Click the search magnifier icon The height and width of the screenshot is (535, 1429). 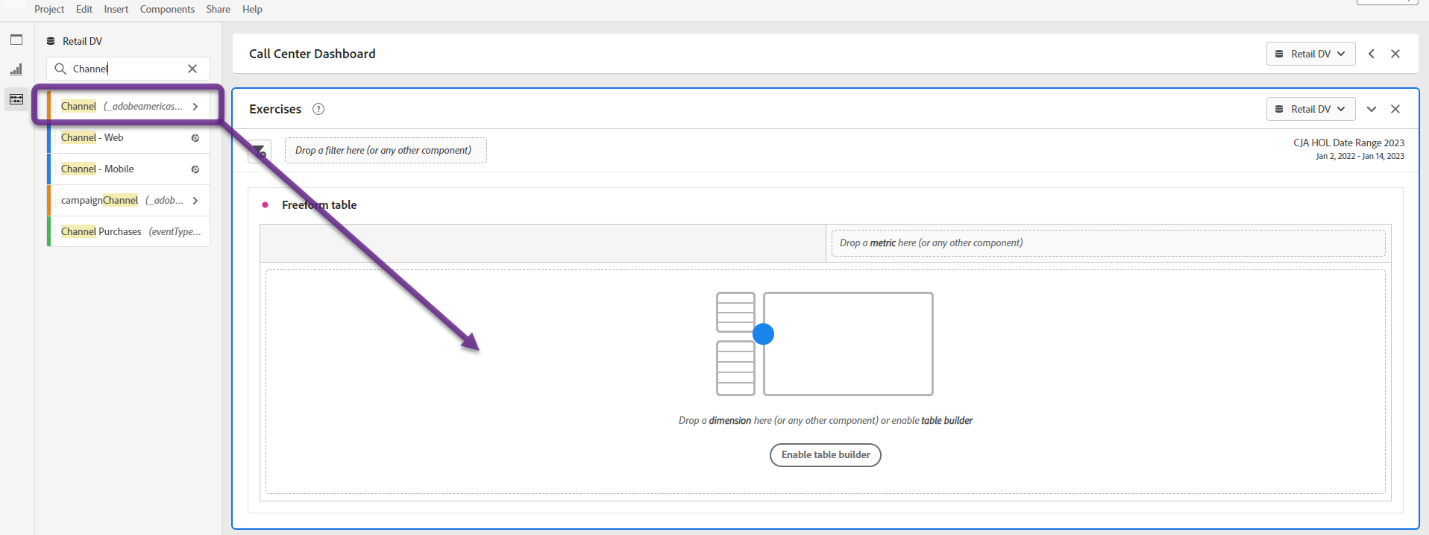click(60, 69)
